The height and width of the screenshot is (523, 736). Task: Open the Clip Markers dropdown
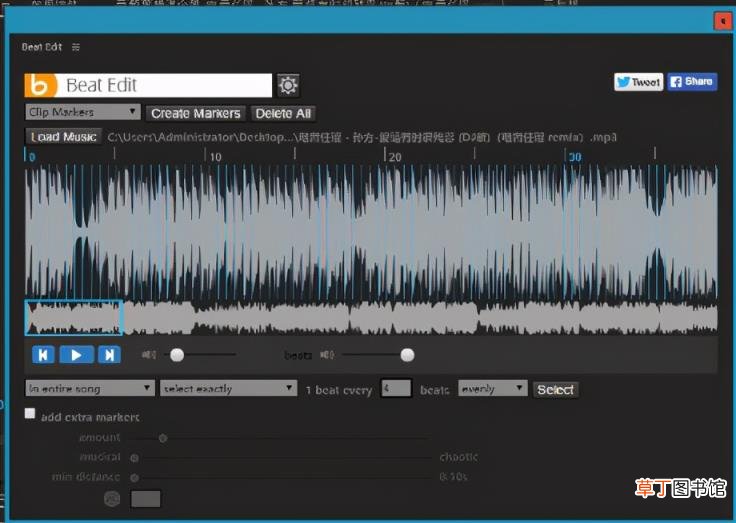(83, 112)
